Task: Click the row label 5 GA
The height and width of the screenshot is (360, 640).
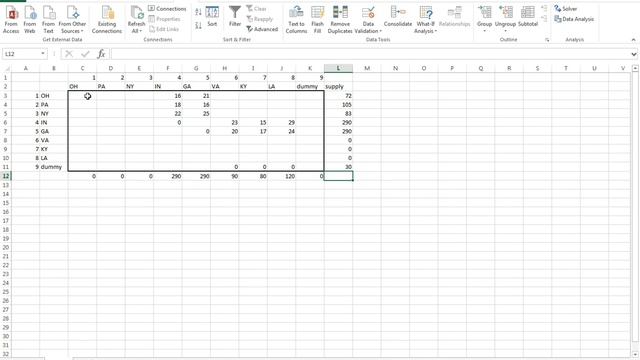Action: (x=53, y=131)
